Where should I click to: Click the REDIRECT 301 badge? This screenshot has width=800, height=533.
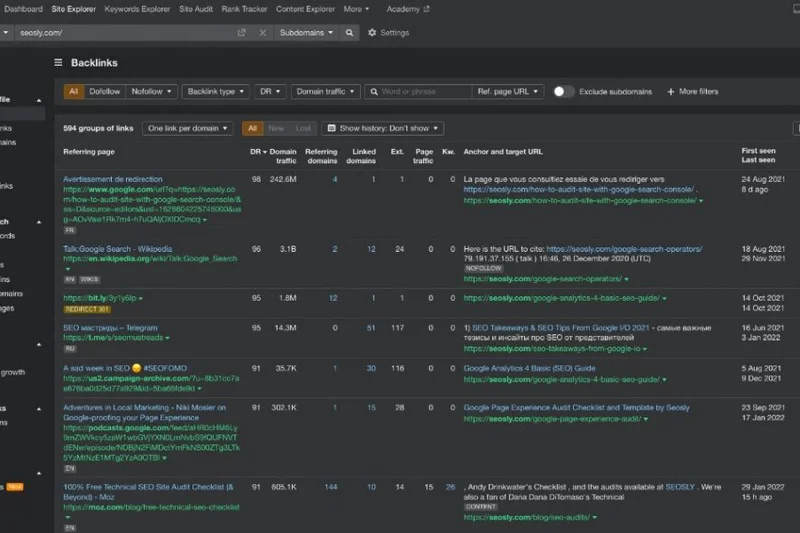point(87,309)
